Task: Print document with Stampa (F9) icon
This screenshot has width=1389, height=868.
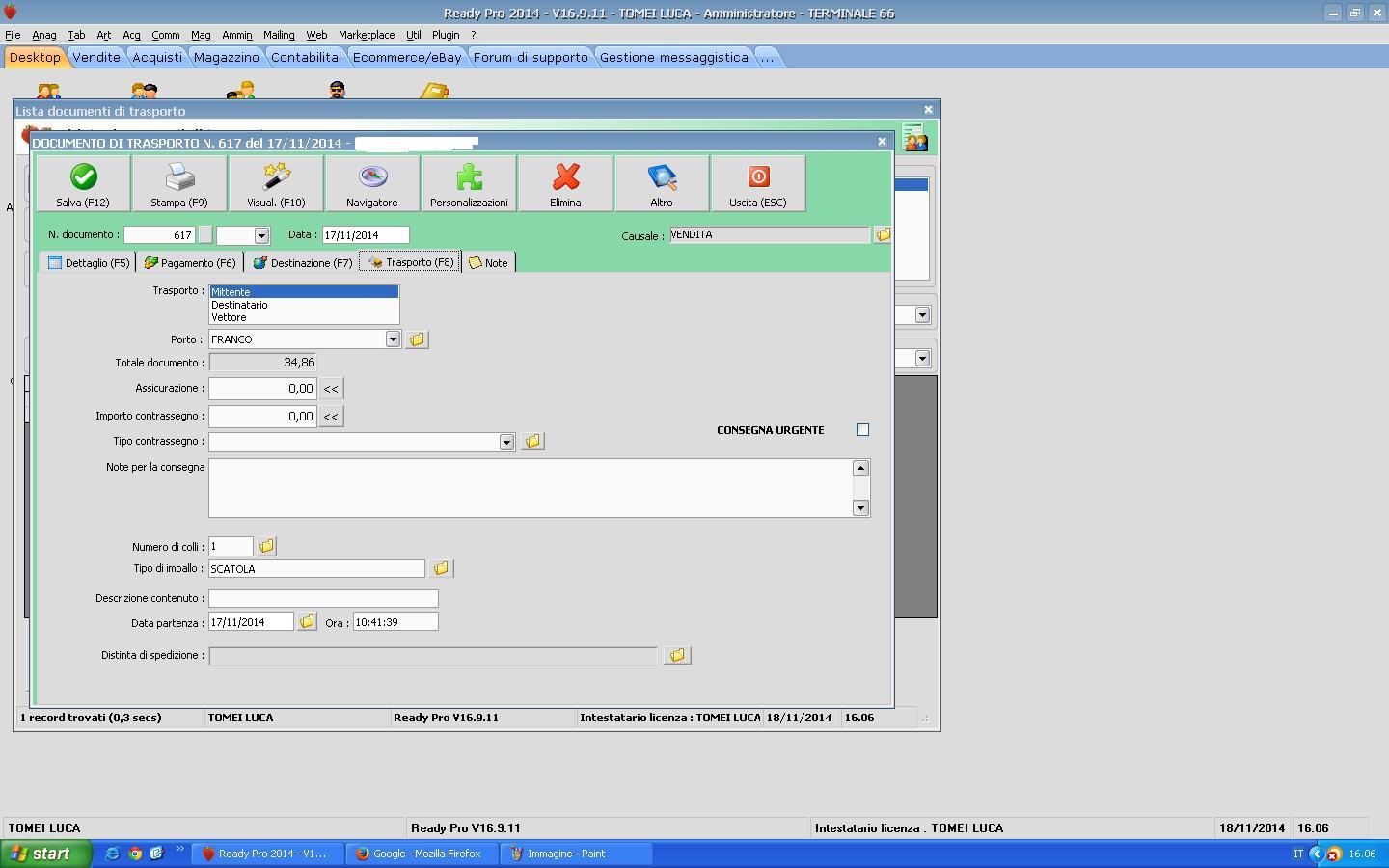Action: coord(179,177)
